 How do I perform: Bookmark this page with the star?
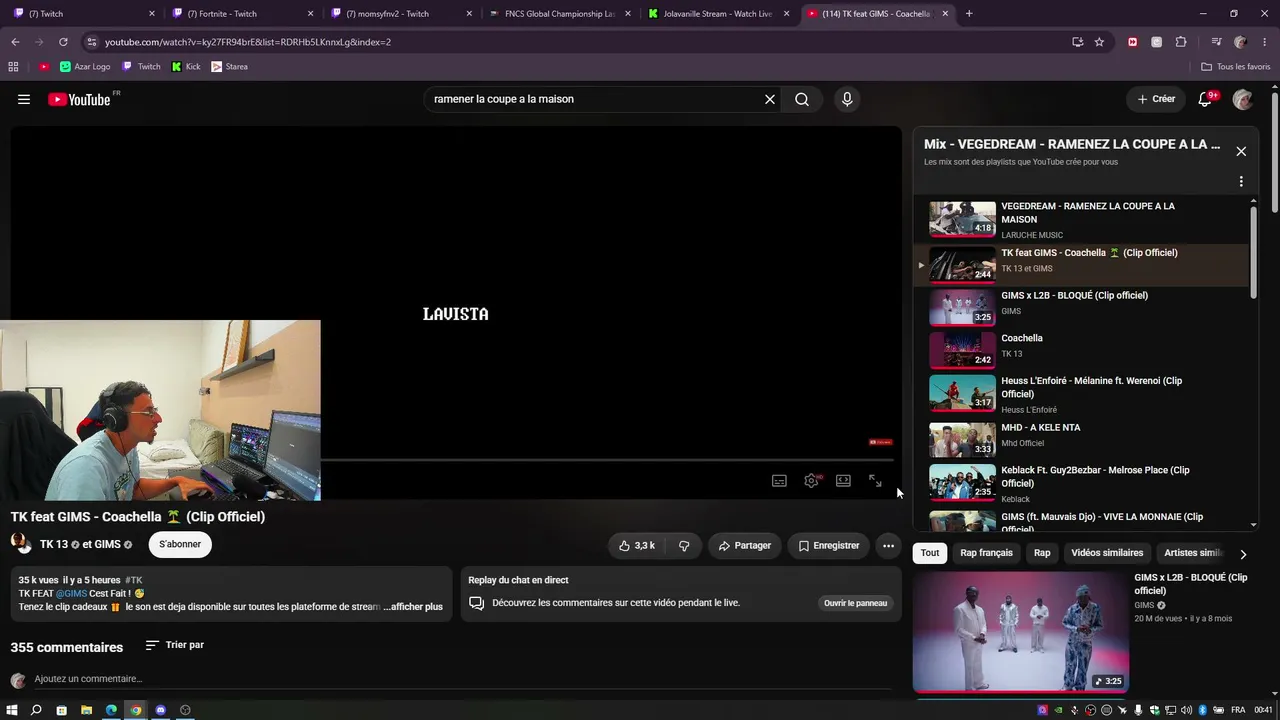(x=1099, y=42)
